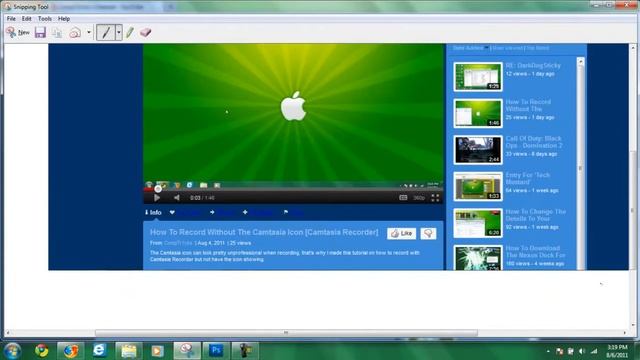The height and width of the screenshot is (360, 640).
Task: Click the horizontal scrollbar right arrow
Action: (625, 333)
